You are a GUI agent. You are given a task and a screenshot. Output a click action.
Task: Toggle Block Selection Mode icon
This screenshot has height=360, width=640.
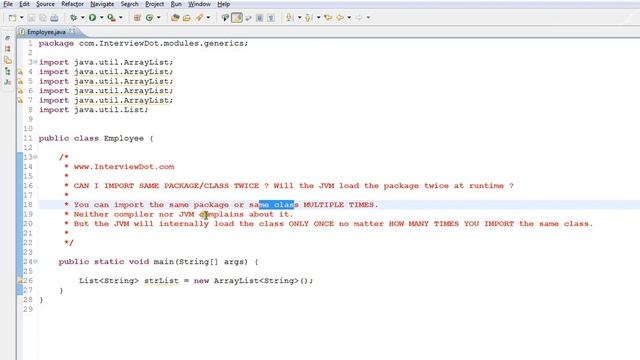[260, 18]
